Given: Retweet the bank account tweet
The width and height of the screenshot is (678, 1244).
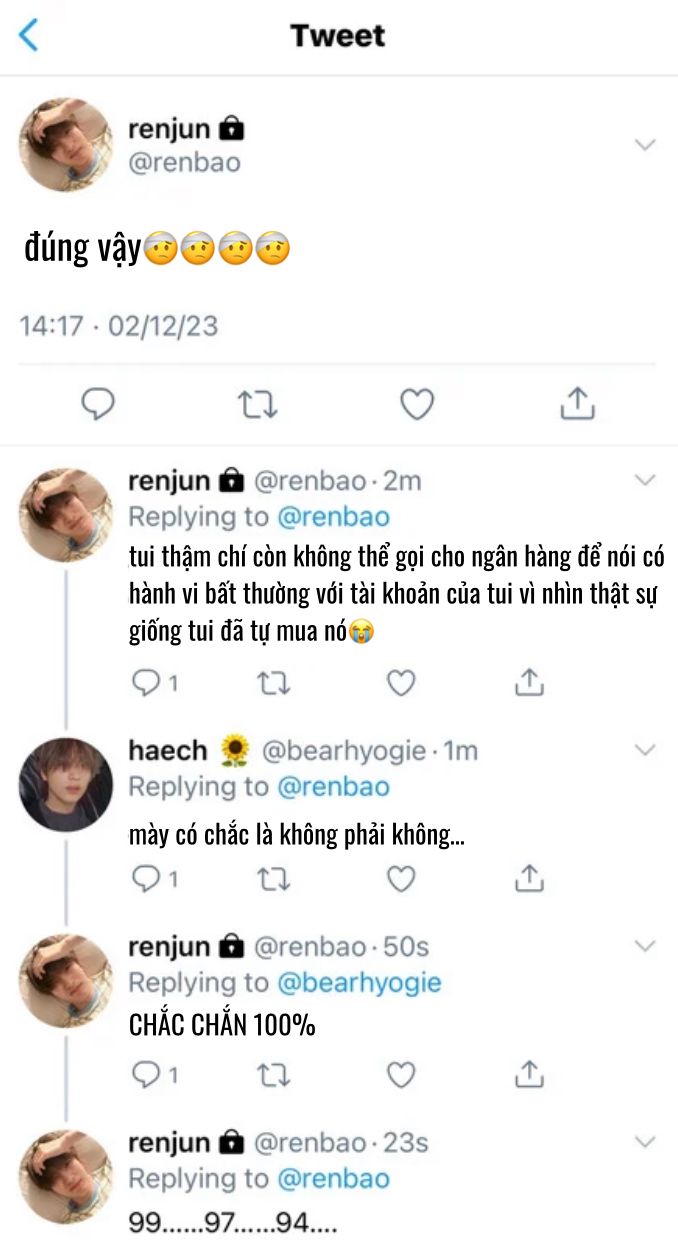Looking at the screenshot, I should [273, 683].
